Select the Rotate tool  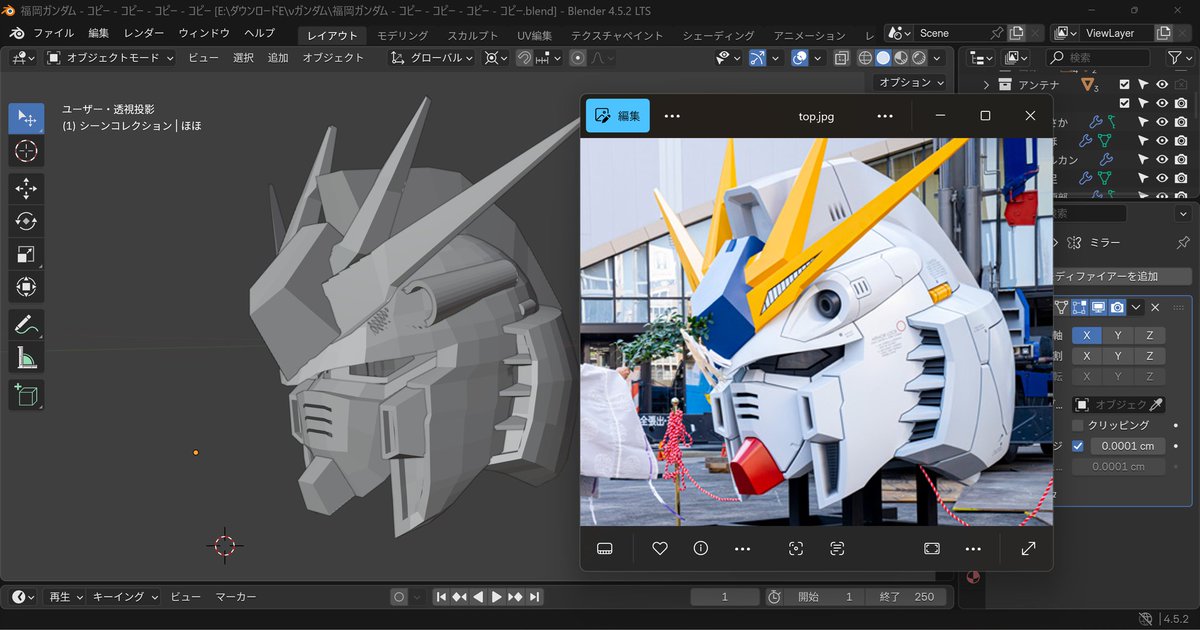point(26,221)
